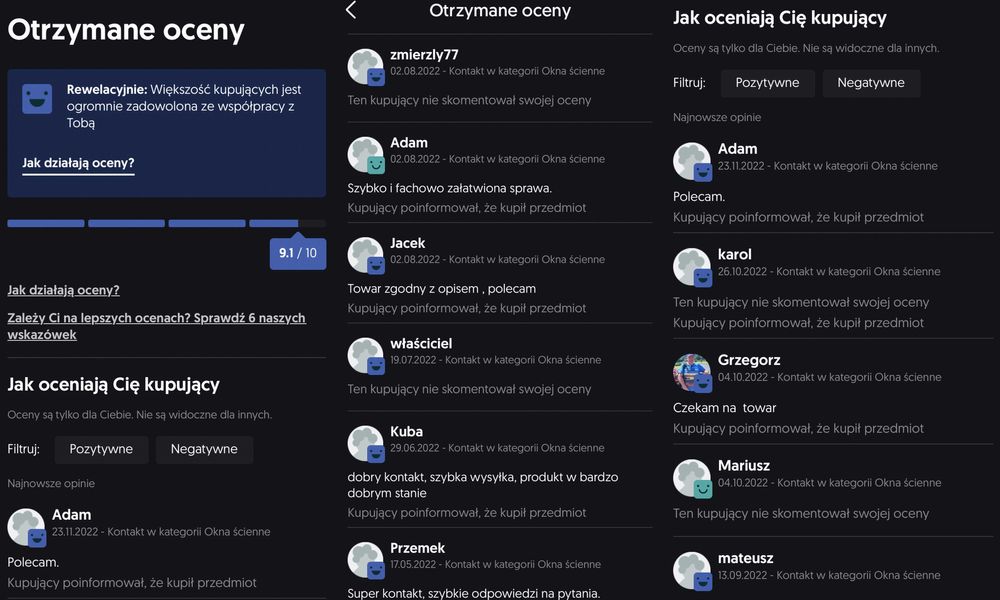Select name 'Przemek'
Screen dimensions: 1000x600
[418, 548]
